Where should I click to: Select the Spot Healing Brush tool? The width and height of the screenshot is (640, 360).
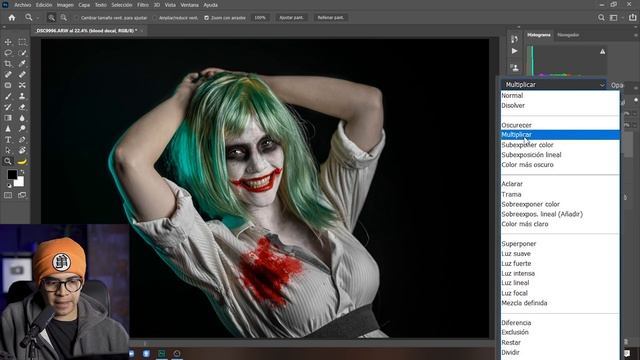(x=8, y=75)
